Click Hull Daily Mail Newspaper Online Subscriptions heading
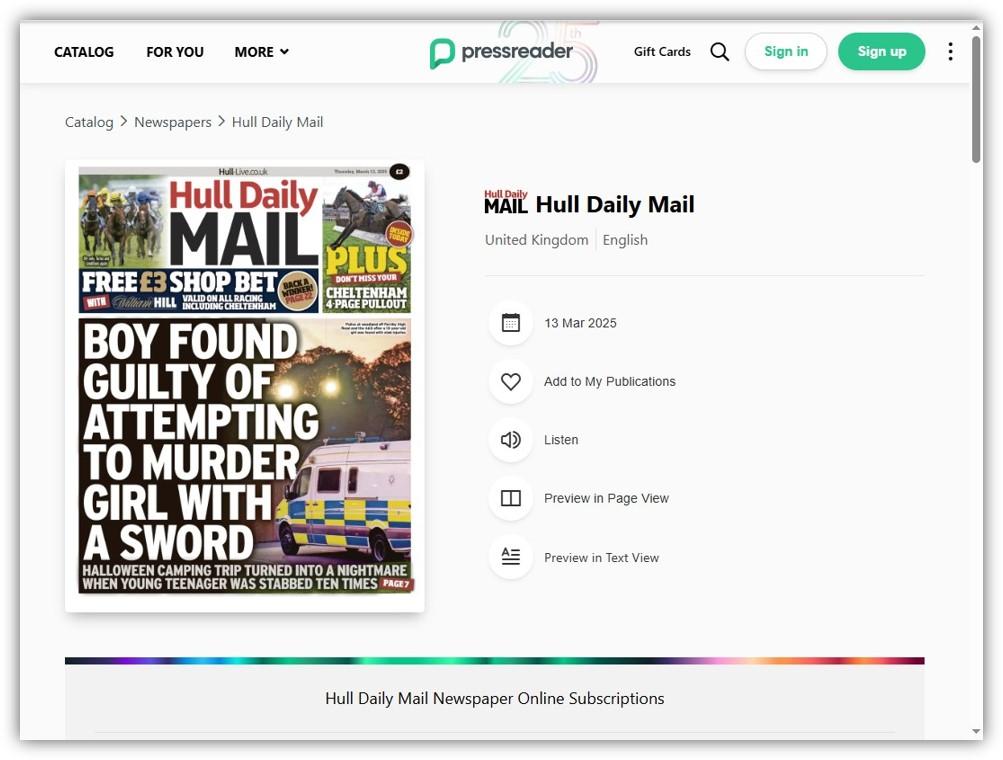The width and height of the screenshot is (1003, 760). tap(494, 699)
